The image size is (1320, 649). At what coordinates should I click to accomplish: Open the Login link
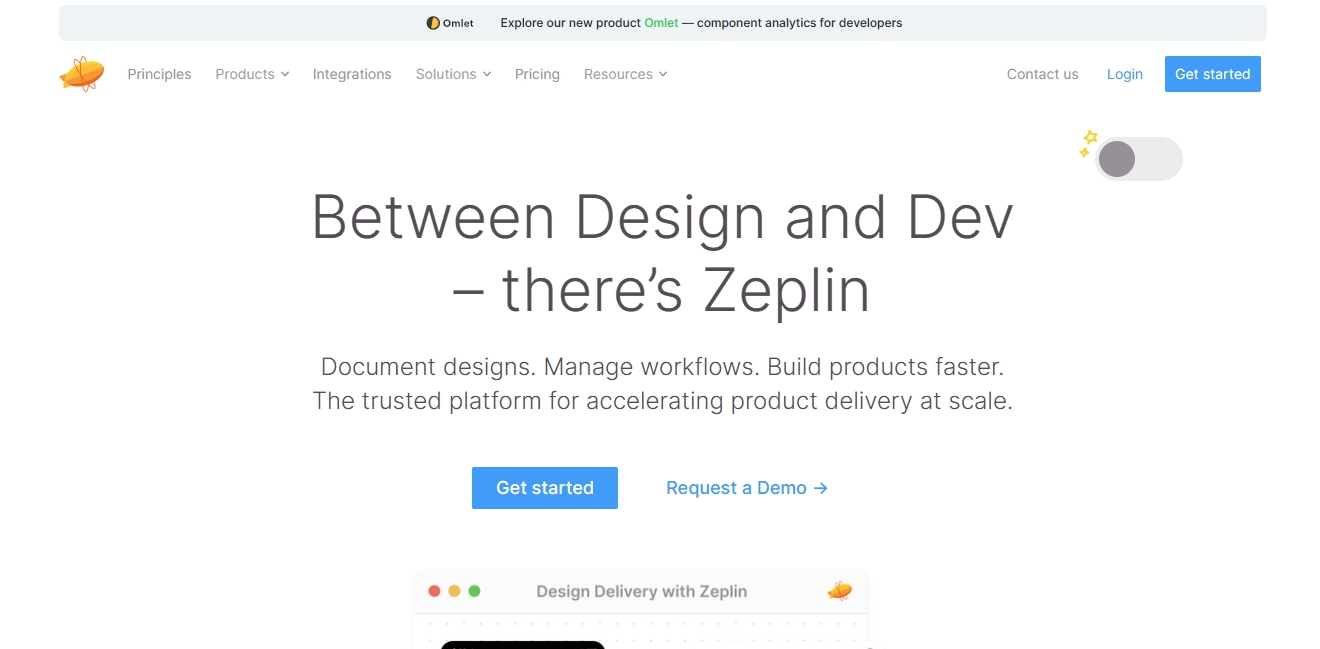[x=1124, y=74]
